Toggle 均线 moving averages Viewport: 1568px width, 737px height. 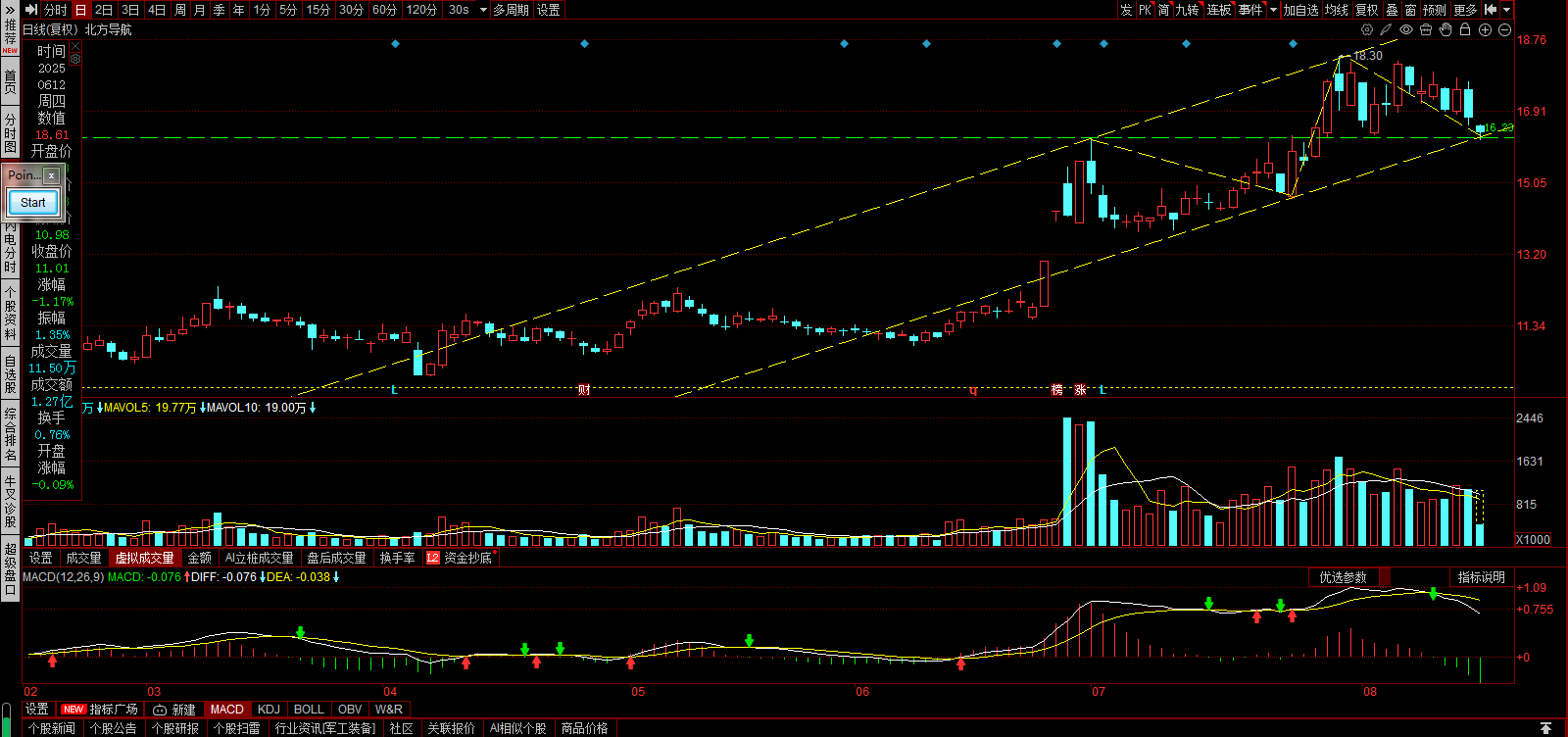coord(1336,10)
